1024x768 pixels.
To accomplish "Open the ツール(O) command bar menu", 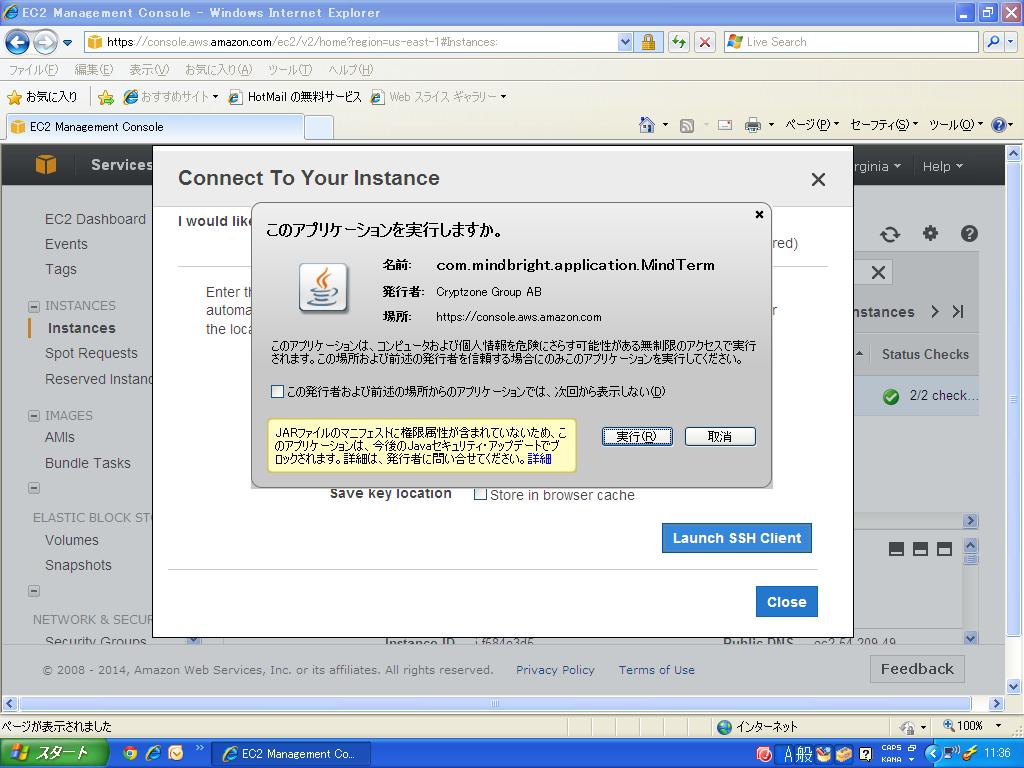I will [955, 124].
